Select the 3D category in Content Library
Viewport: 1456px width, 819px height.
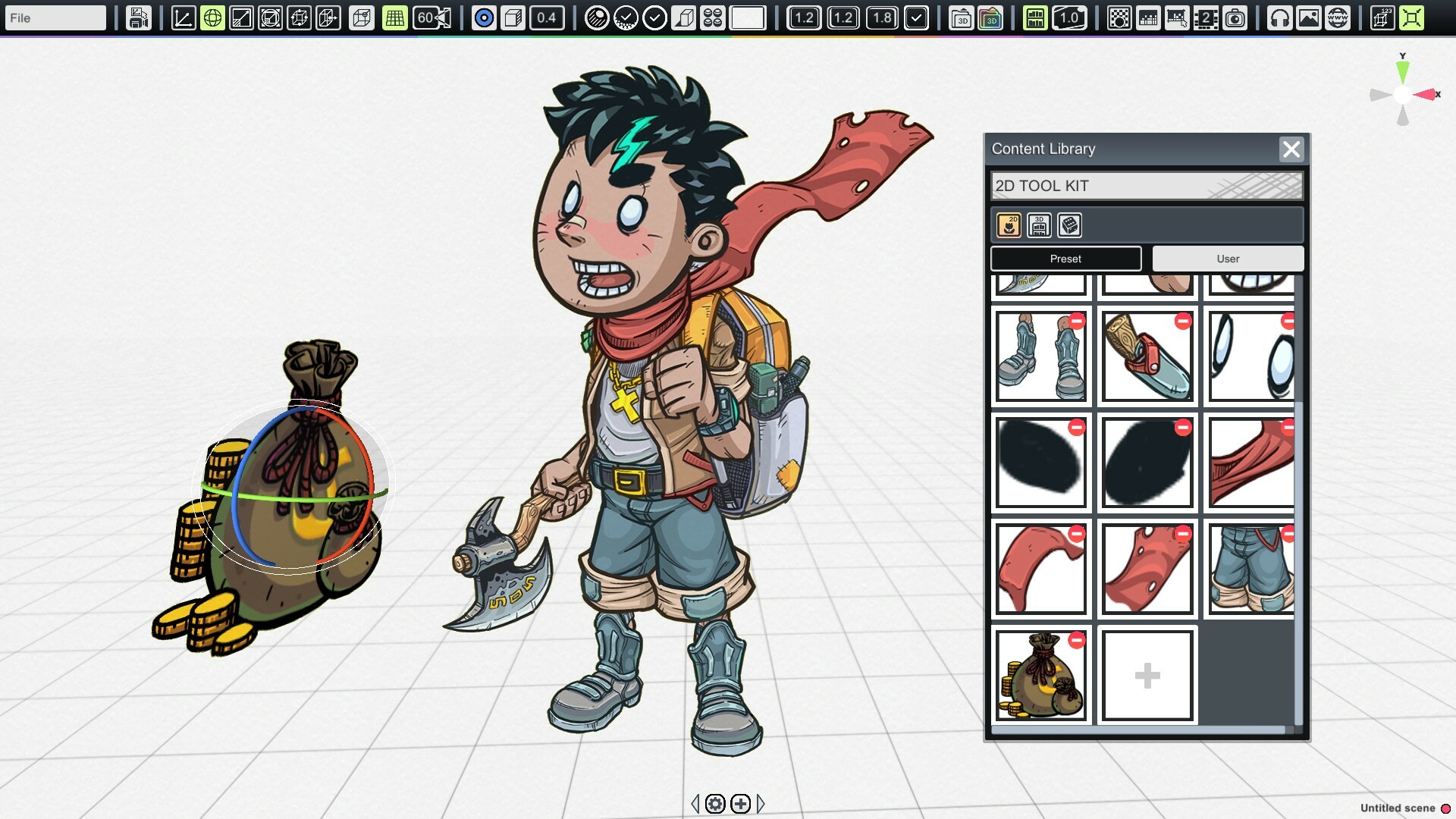(x=1038, y=224)
